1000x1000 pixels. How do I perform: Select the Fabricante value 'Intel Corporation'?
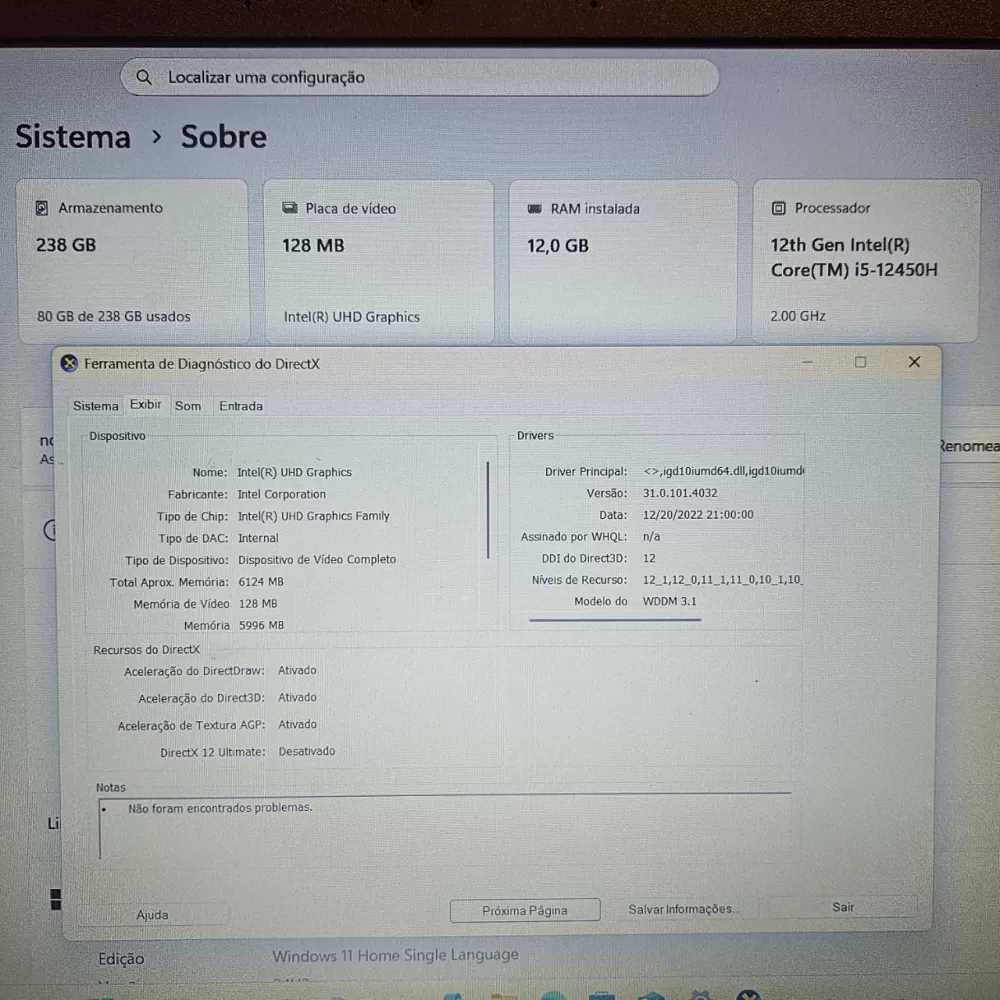[x=281, y=494]
